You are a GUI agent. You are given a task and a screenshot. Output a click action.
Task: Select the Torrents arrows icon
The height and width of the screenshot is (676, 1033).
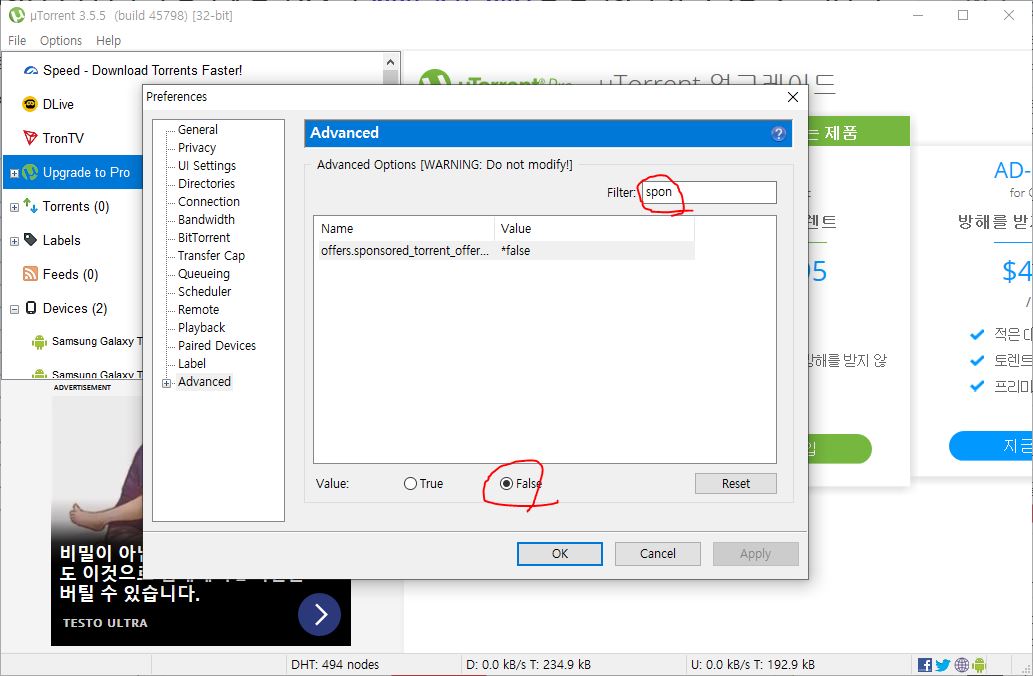[30, 206]
